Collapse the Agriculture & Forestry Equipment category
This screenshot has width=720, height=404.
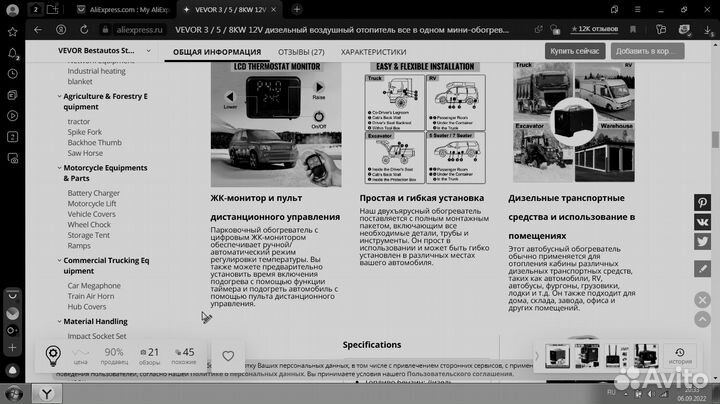point(59,96)
